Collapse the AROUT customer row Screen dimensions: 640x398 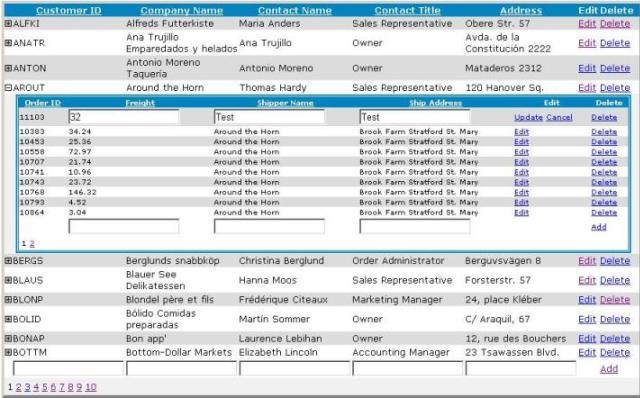(x=8, y=87)
